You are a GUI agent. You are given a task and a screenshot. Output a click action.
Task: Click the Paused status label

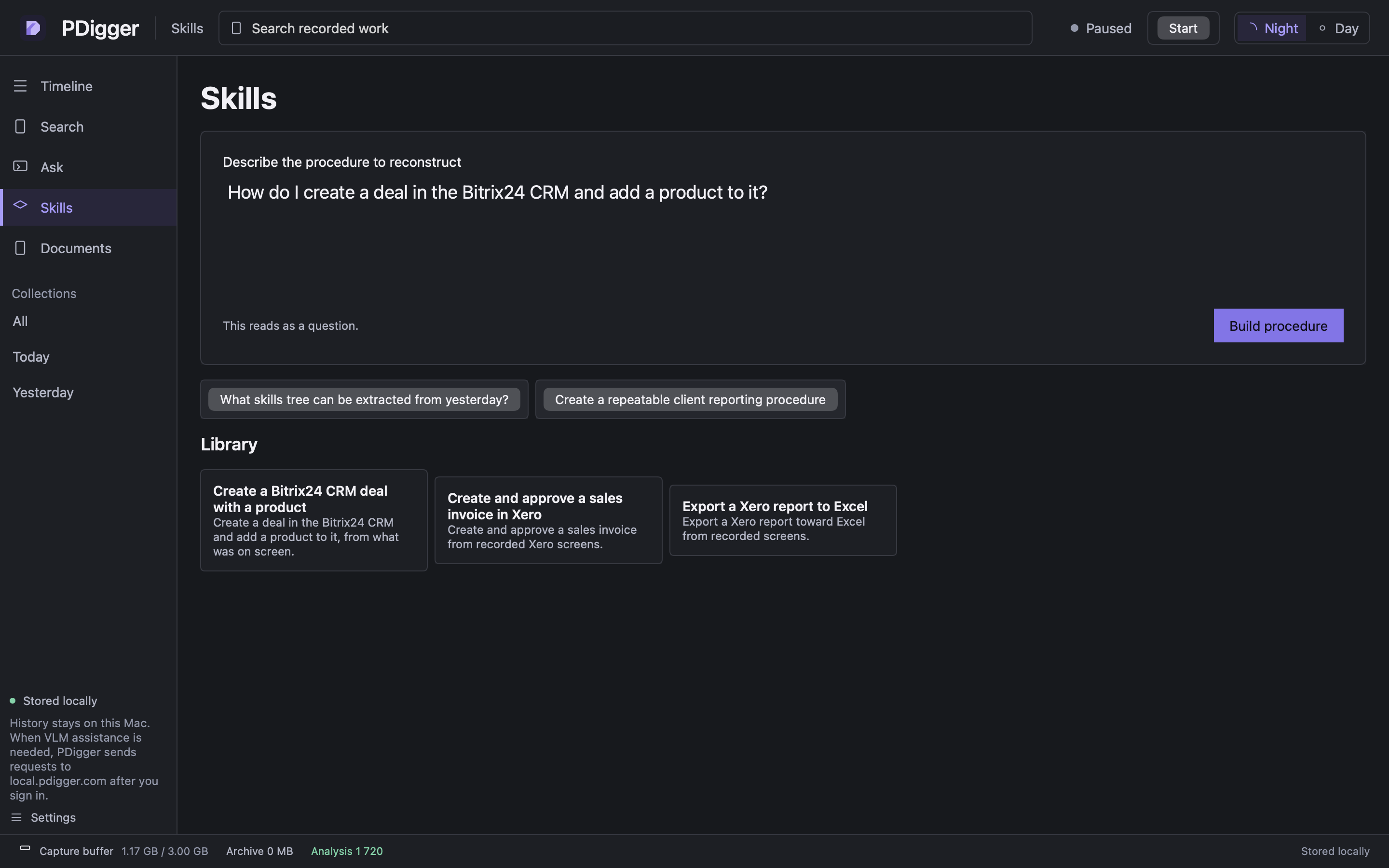click(1108, 28)
